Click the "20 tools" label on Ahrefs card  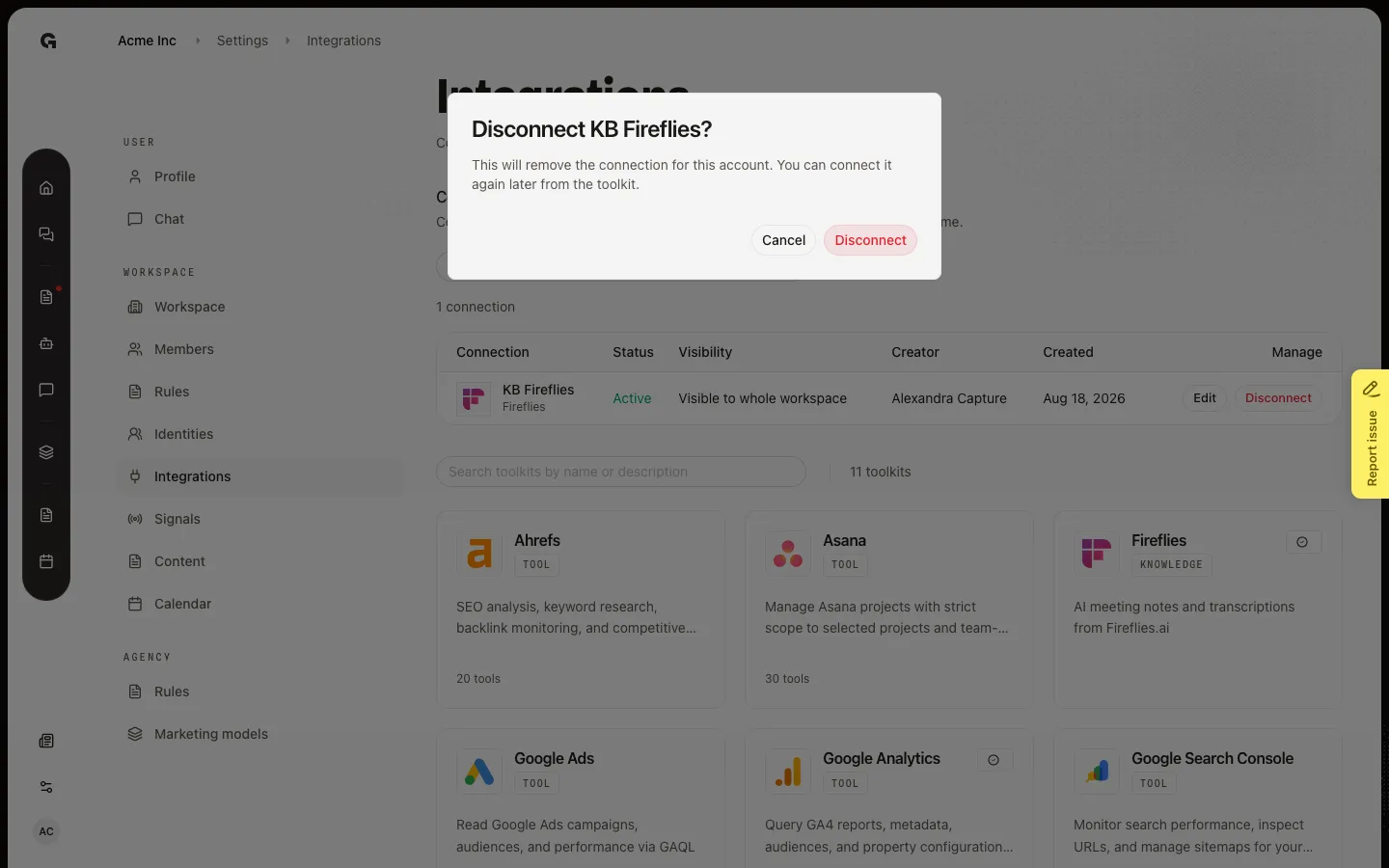click(478, 679)
